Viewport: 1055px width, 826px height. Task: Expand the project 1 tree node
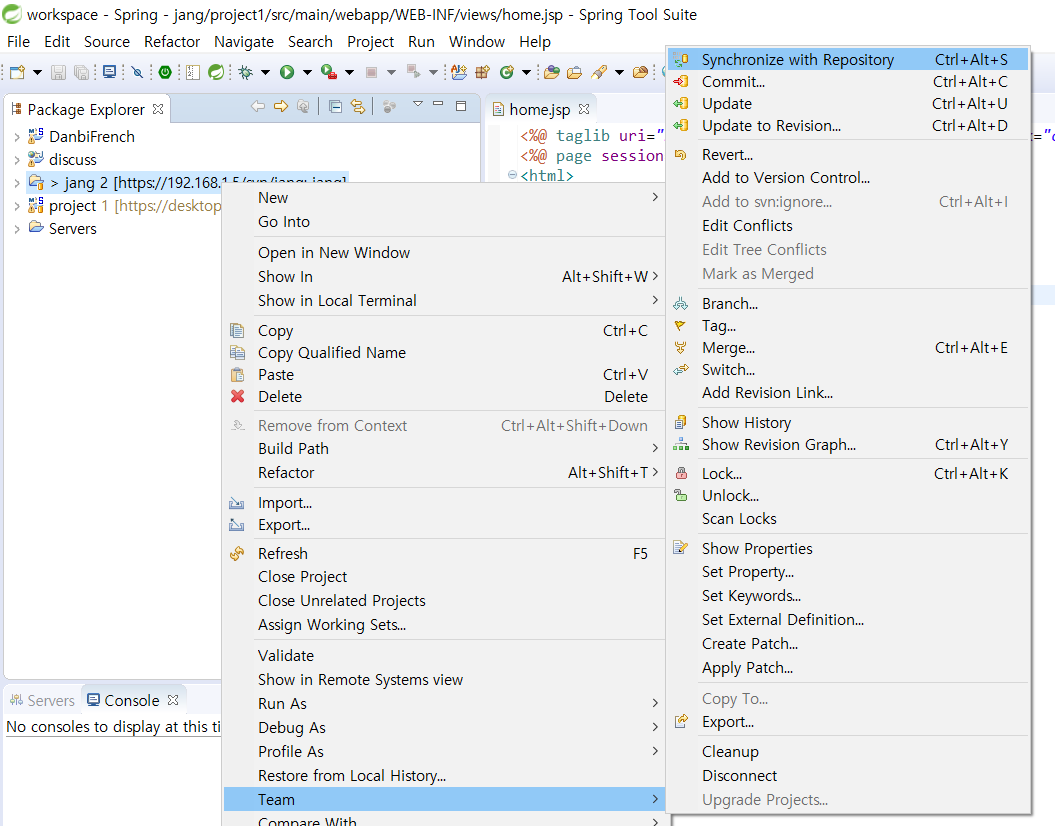(x=17, y=206)
